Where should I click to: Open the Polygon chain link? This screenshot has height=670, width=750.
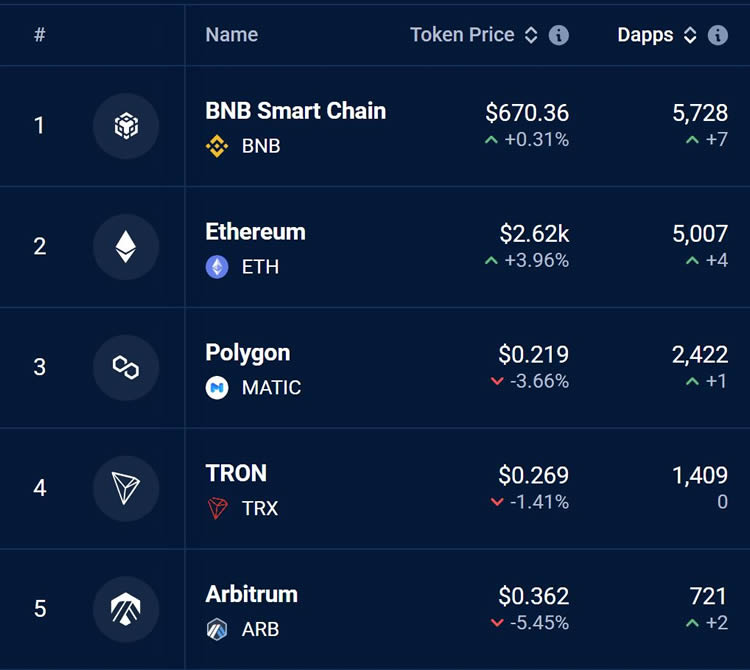[247, 353]
